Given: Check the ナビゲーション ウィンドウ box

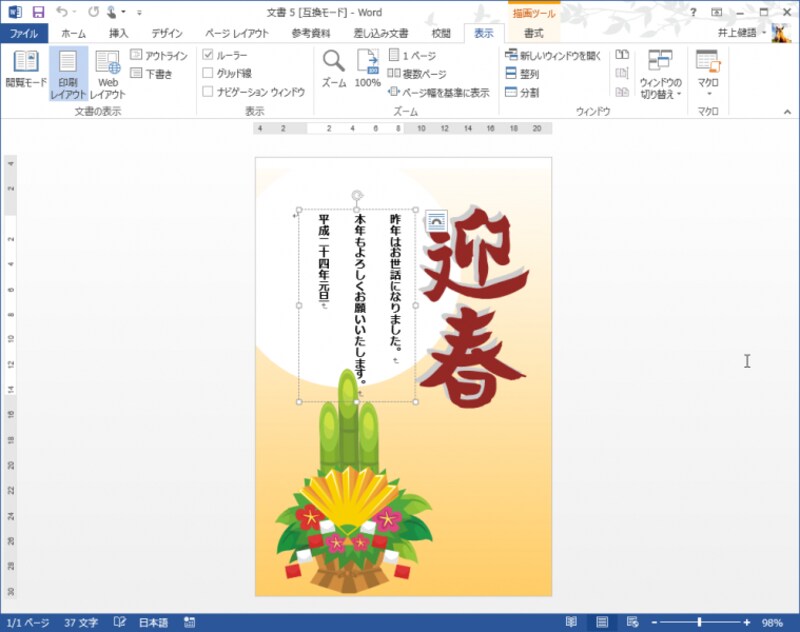Looking at the screenshot, I should (208, 91).
